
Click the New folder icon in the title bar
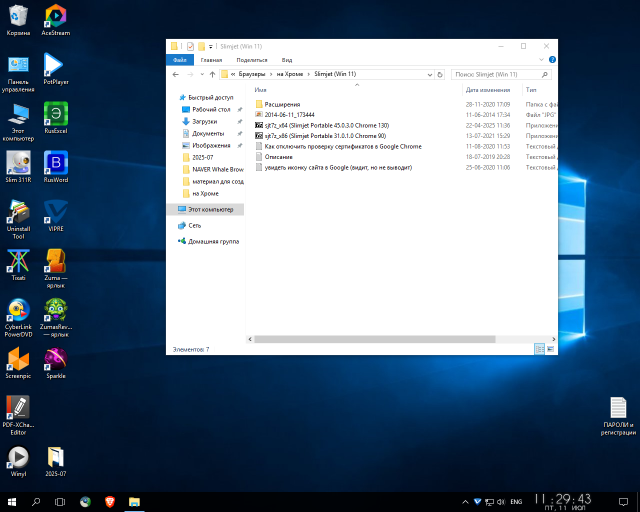201,47
